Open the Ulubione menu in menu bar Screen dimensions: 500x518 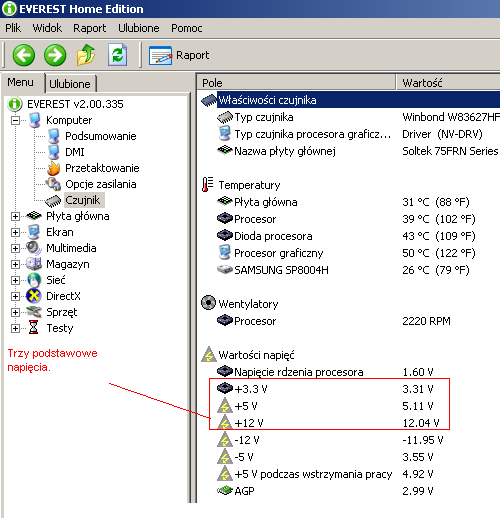click(x=139, y=28)
